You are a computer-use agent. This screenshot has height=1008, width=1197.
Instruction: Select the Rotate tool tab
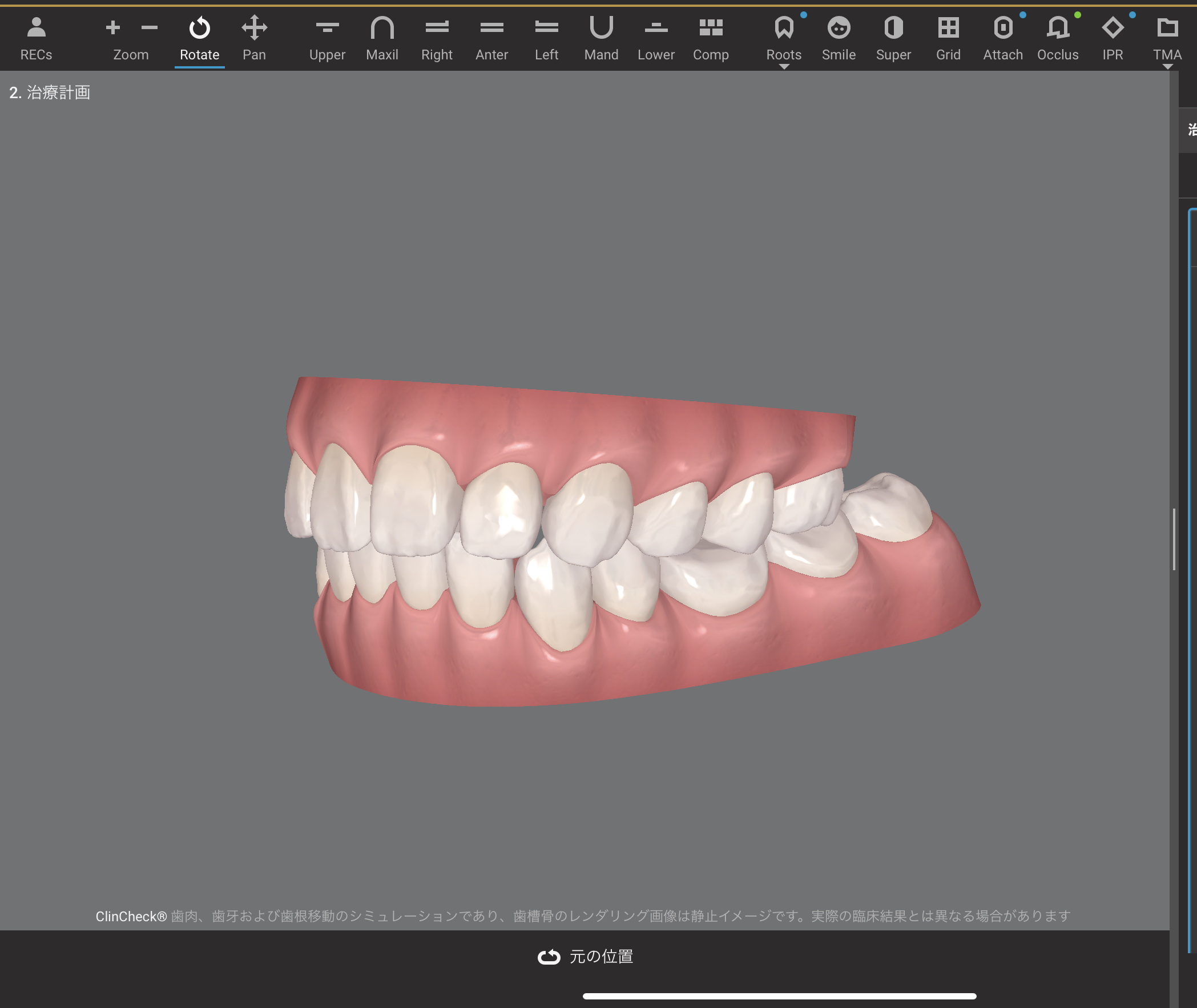tap(199, 38)
